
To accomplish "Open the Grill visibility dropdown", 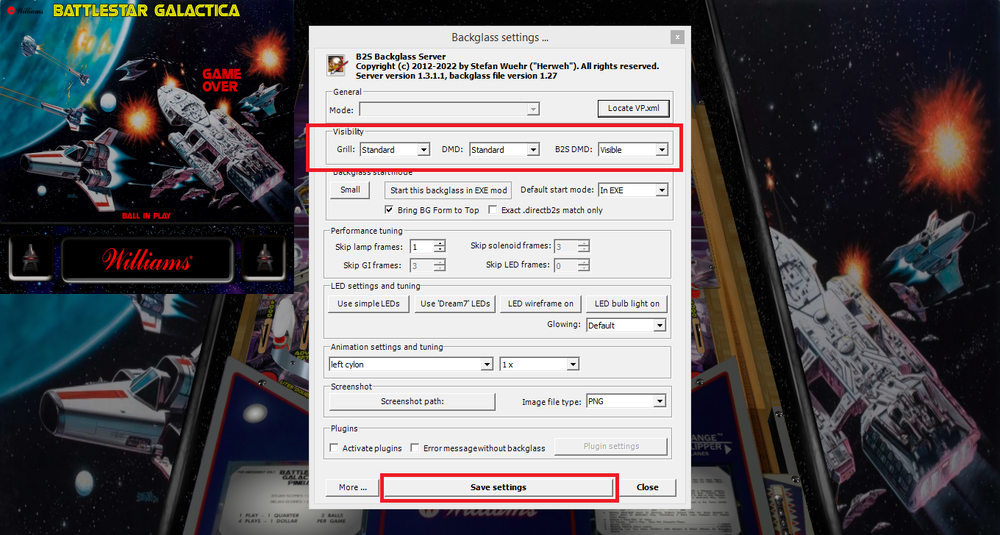I will (394, 150).
